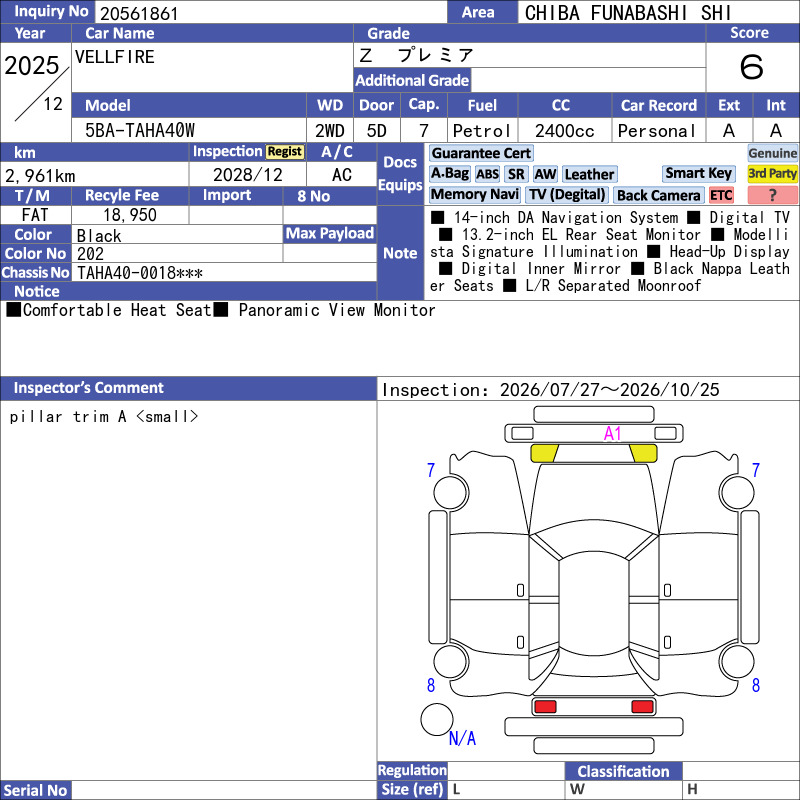
Task: Click the 2400cc displacement value
Action: pyautogui.click(x=564, y=131)
